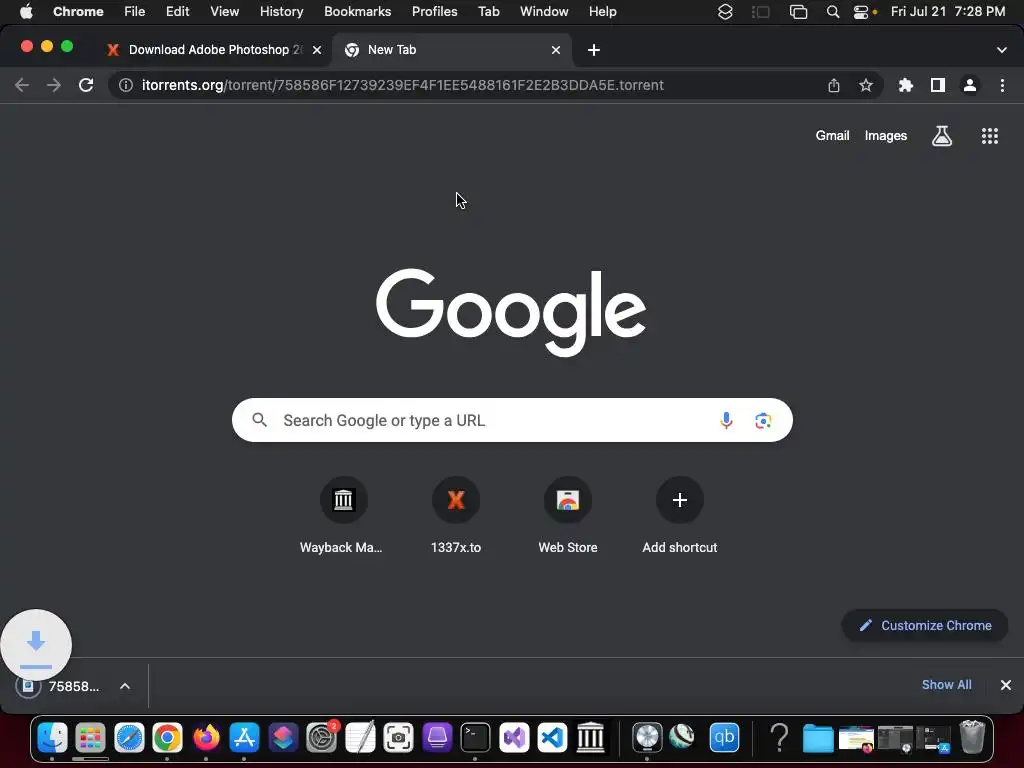Search by image with Google Lens icon

click(x=763, y=421)
